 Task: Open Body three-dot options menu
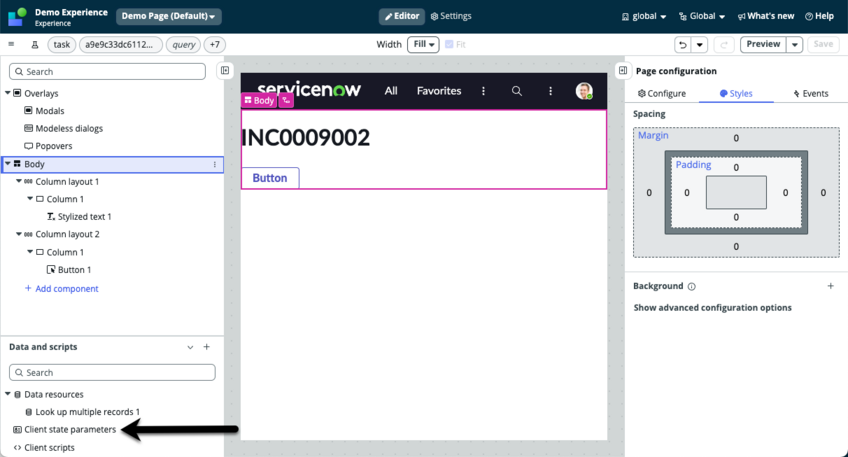(215, 164)
